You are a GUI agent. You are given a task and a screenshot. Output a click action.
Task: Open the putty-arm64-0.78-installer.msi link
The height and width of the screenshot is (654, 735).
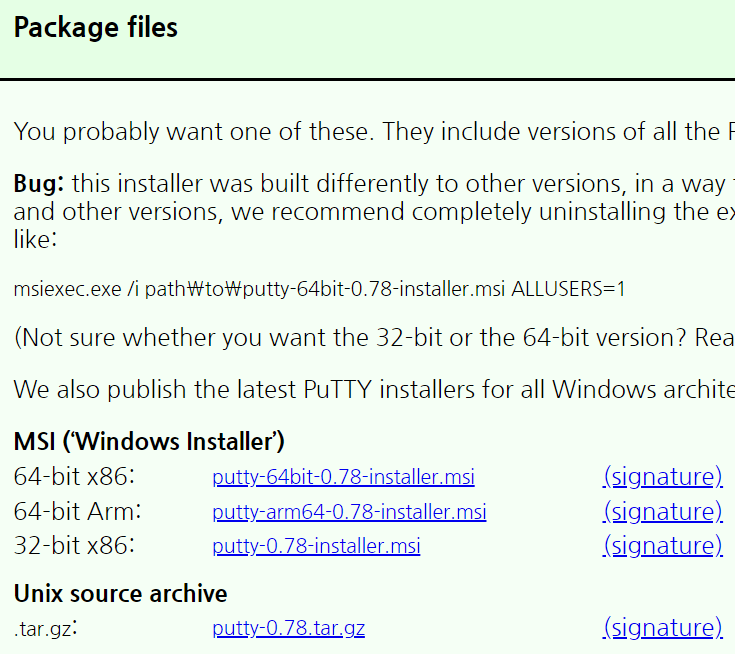coord(349,512)
